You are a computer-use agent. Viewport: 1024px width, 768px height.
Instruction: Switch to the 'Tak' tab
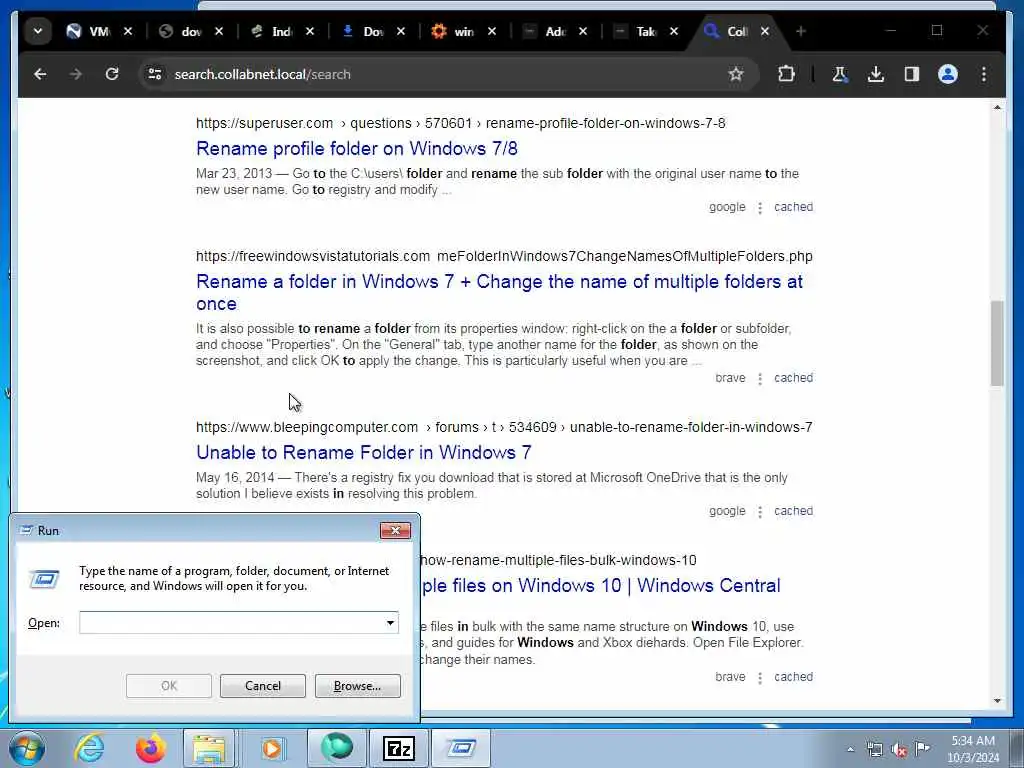pyautogui.click(x=637, y=31)
